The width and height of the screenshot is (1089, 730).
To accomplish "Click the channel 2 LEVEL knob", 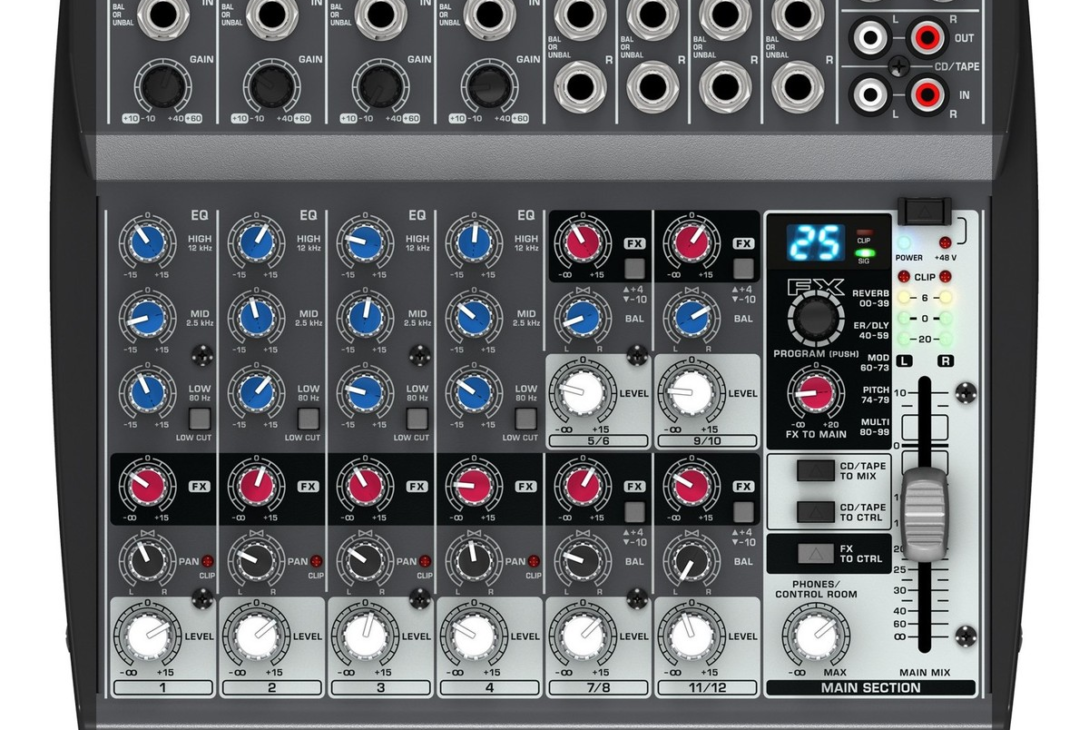I will point(256,636).
